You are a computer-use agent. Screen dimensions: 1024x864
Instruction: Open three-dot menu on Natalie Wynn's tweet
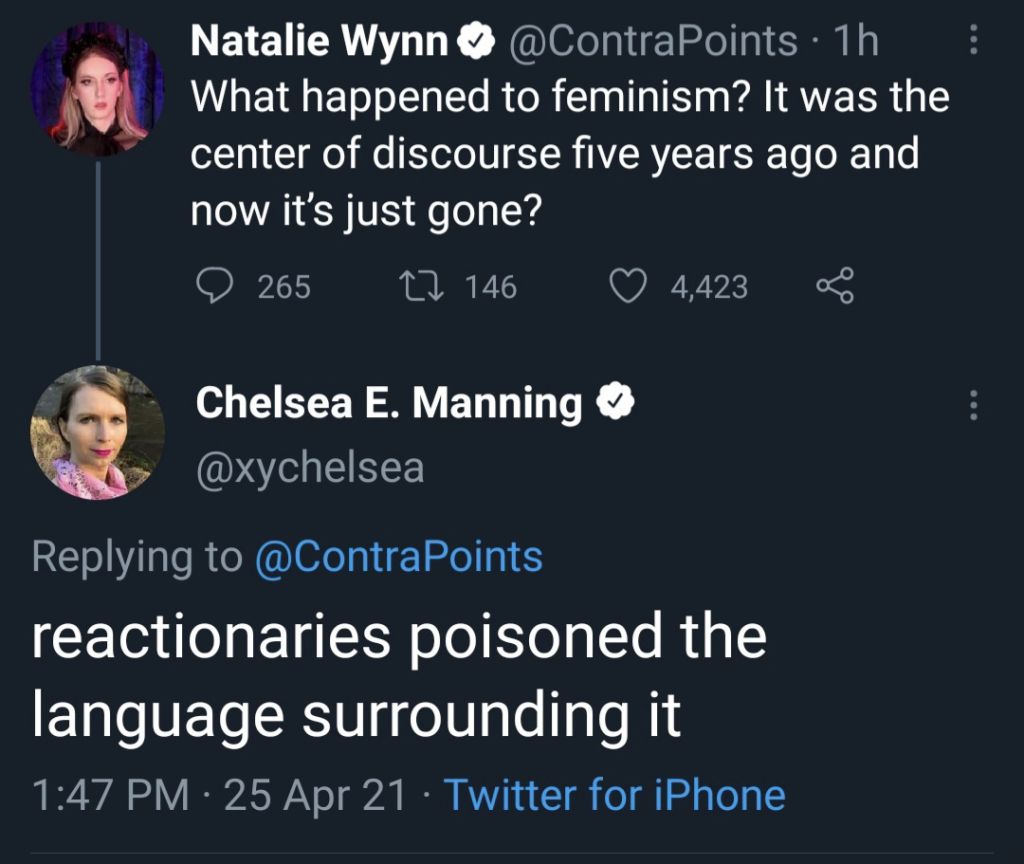coord(974,41)
